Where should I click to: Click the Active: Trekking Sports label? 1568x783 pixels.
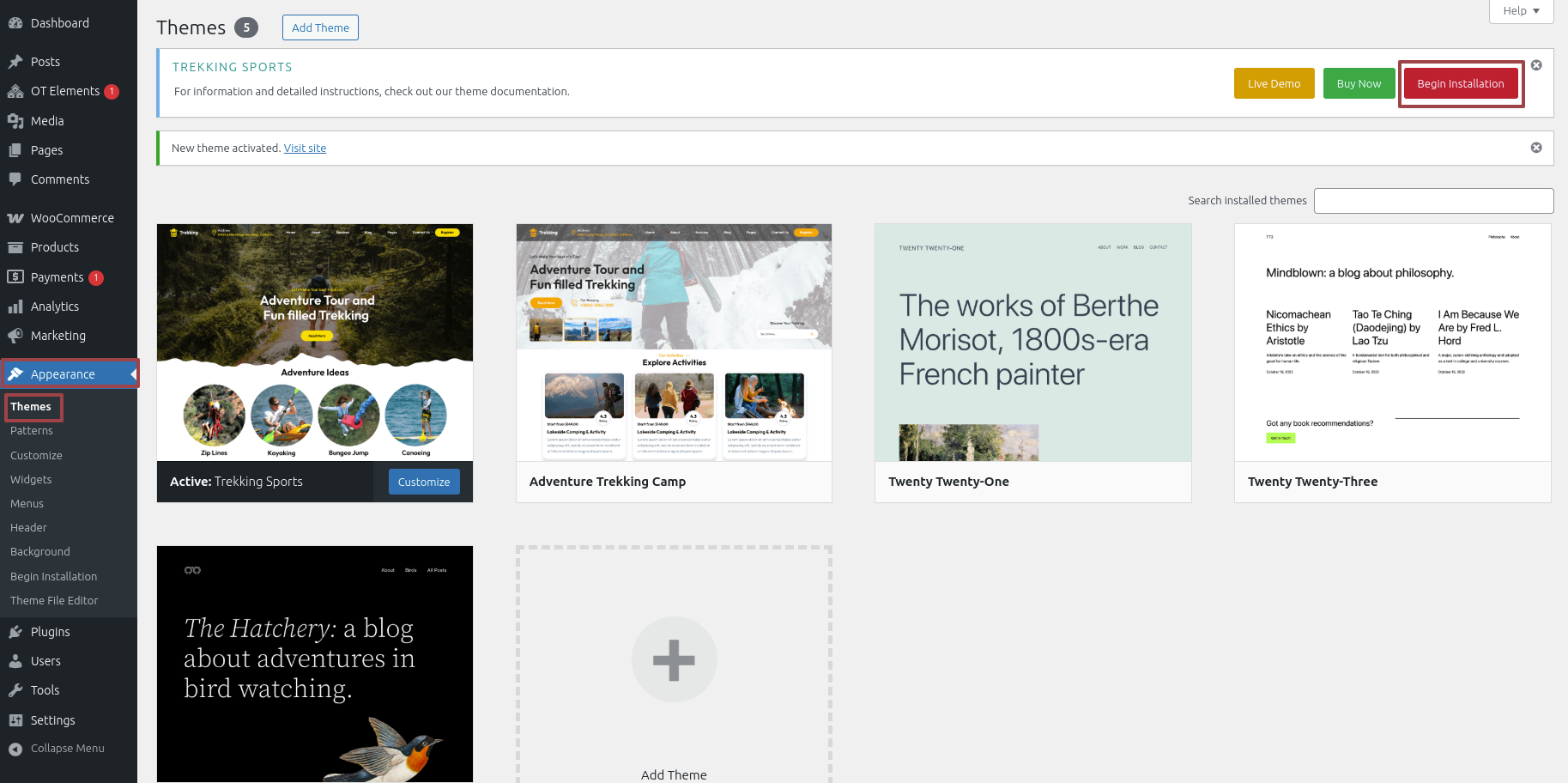236,482
